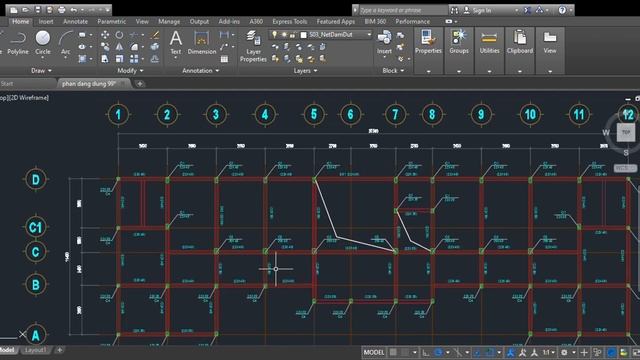
Task: Open the Manage ribbon tab
Action: coord(169,21)
